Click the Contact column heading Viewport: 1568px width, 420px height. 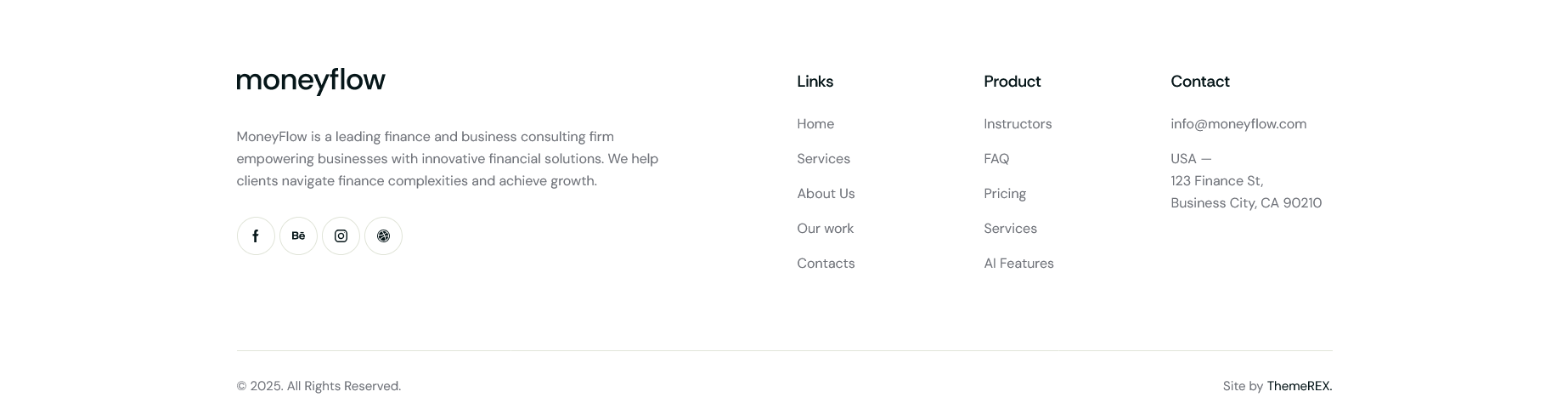pyautogui.click(x=1199, y=82)
